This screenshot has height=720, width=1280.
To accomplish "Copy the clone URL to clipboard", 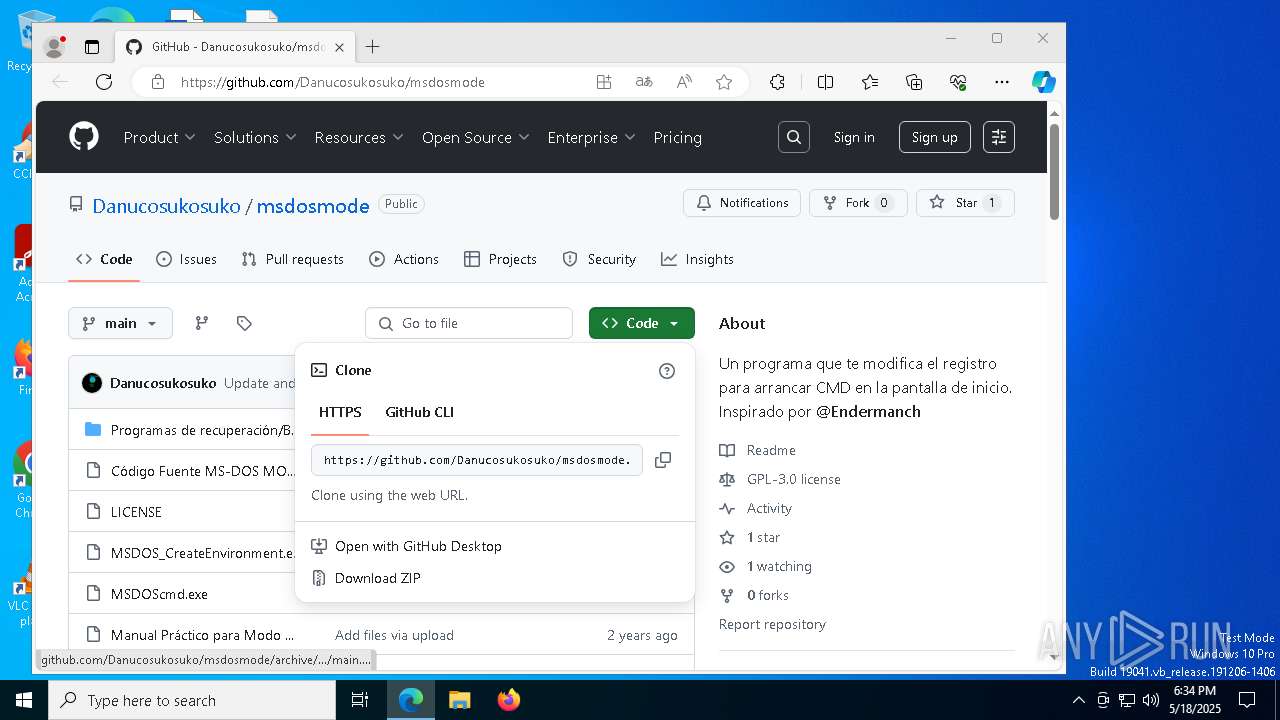I will coord(662,460).
